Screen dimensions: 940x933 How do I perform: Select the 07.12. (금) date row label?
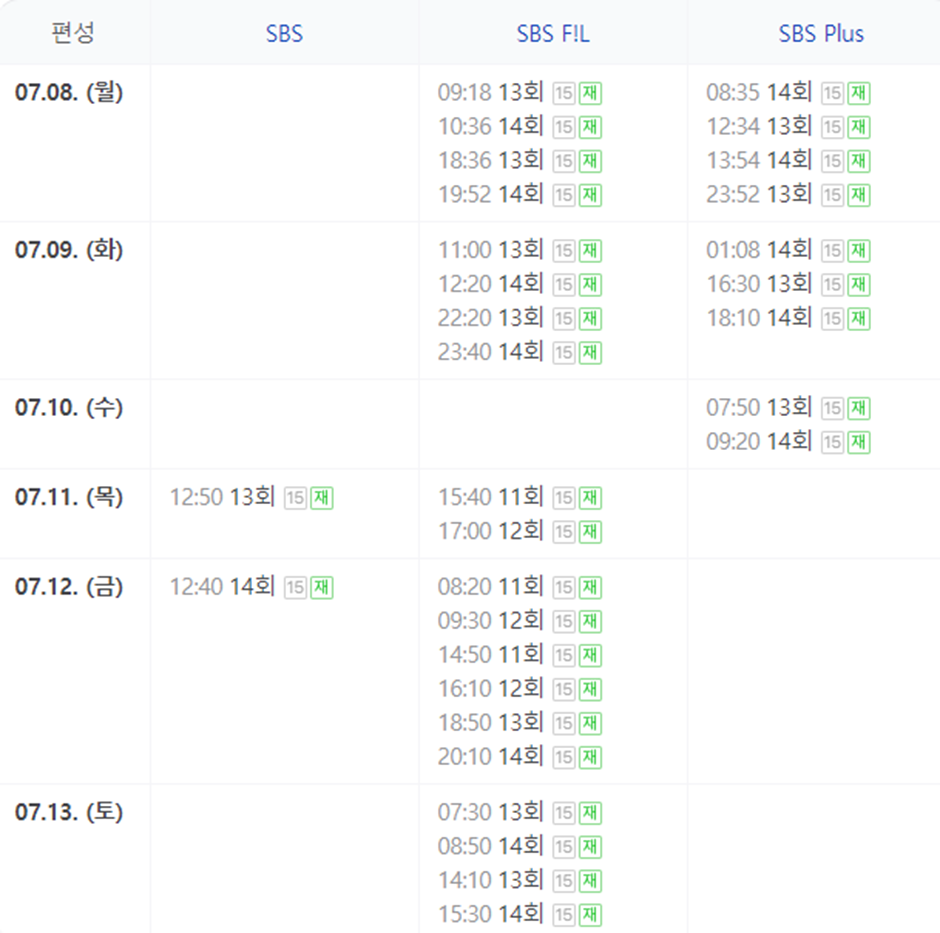(69, 587)
